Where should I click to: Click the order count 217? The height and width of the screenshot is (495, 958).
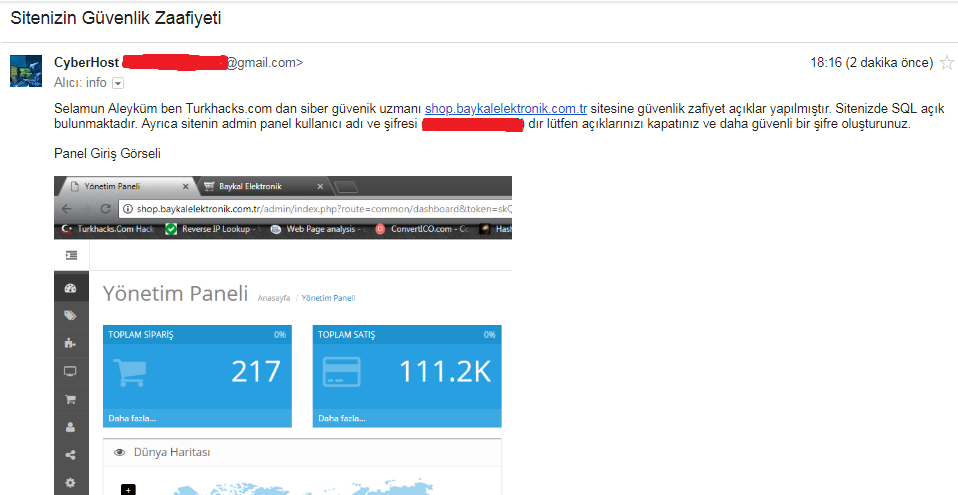[255, 372]
